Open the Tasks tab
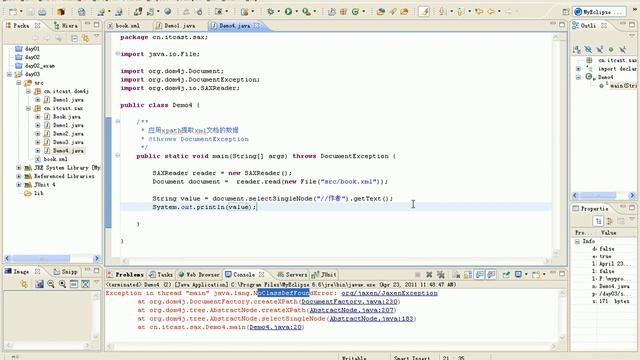Viewport: 640px width, 360px height. pos(161,275)
